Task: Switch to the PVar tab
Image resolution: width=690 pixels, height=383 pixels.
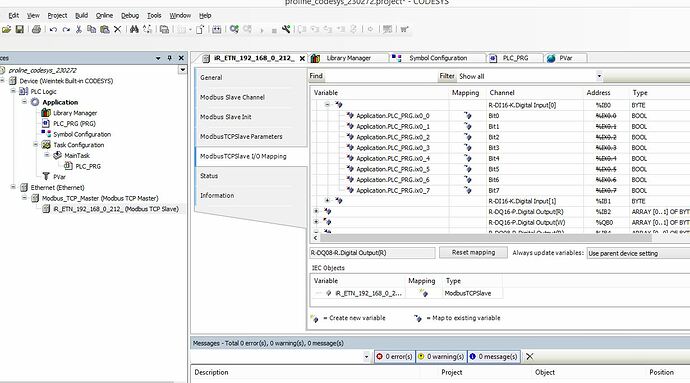Action: (565, 58)
